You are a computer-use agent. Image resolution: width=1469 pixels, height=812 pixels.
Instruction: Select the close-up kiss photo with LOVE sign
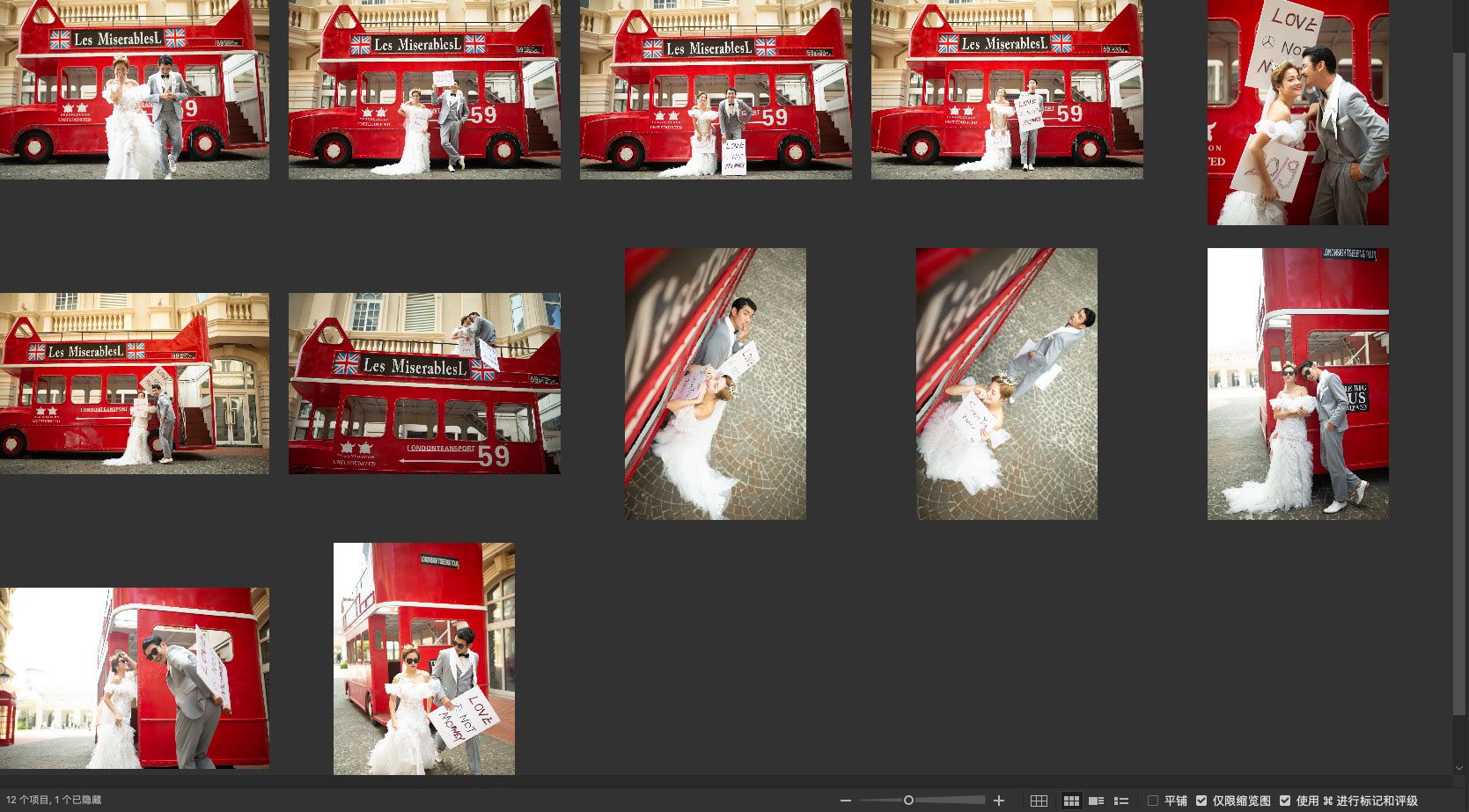1297,113
